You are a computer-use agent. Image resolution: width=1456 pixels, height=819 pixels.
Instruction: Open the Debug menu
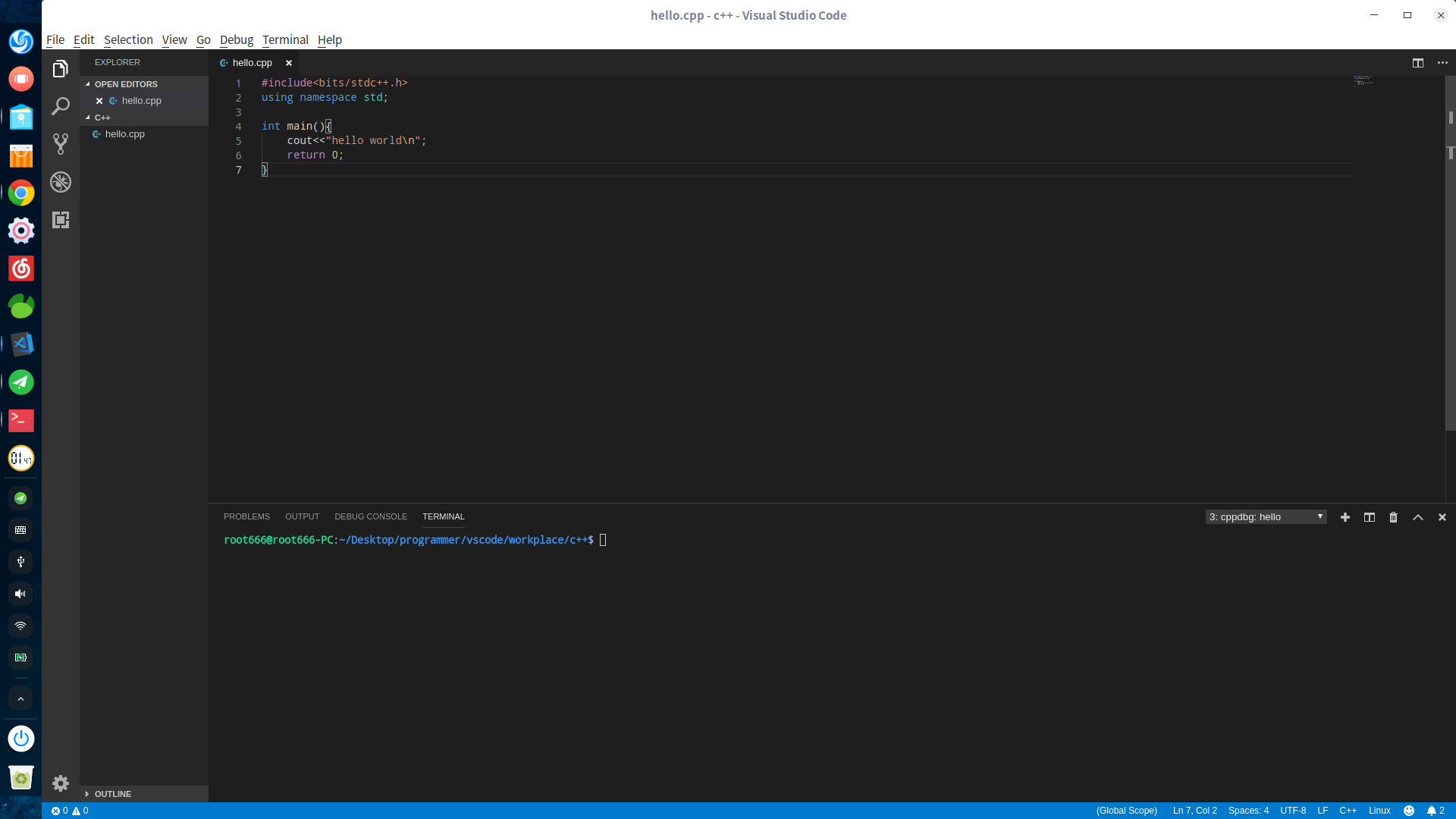pos(237,39)
